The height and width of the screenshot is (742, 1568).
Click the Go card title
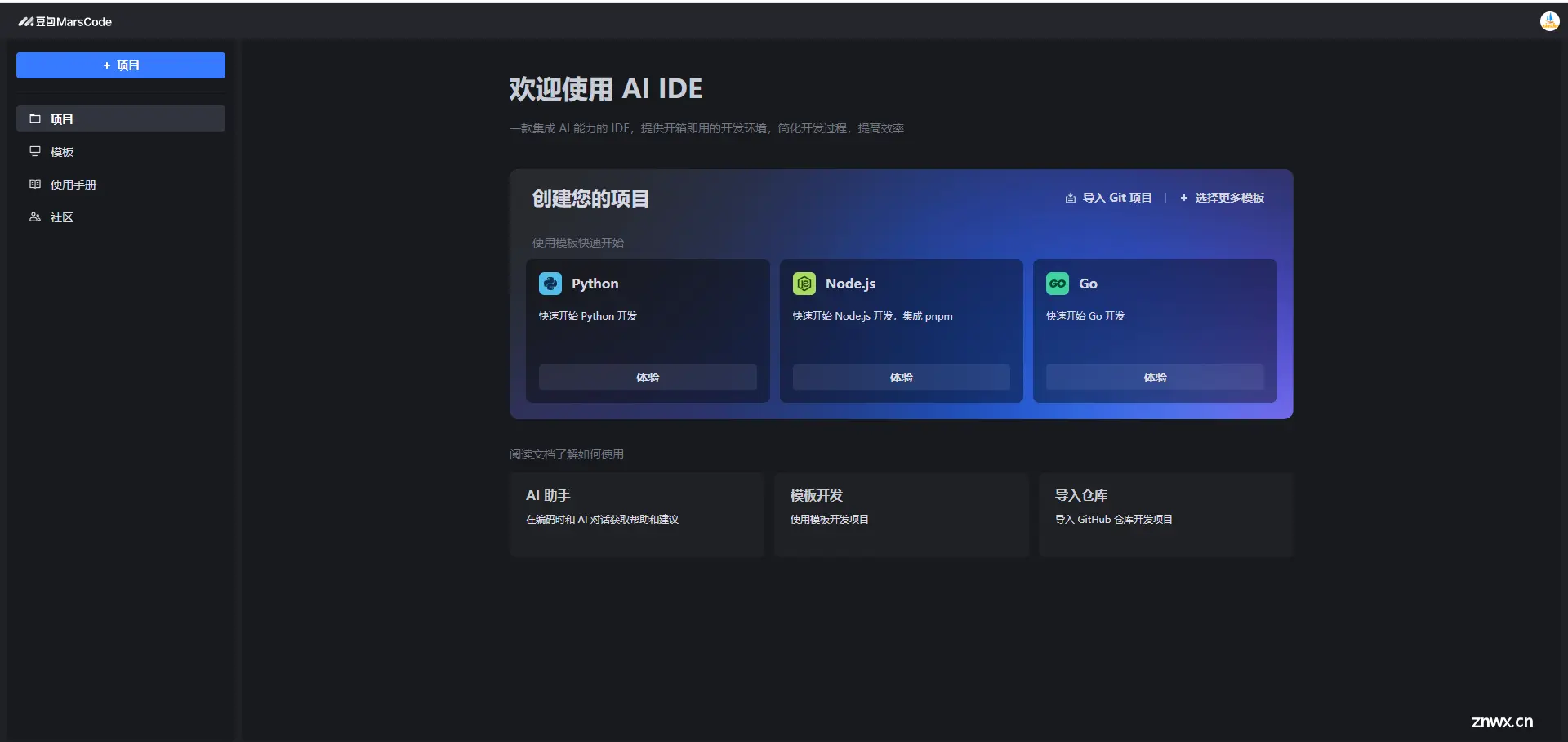(1089, 284)
